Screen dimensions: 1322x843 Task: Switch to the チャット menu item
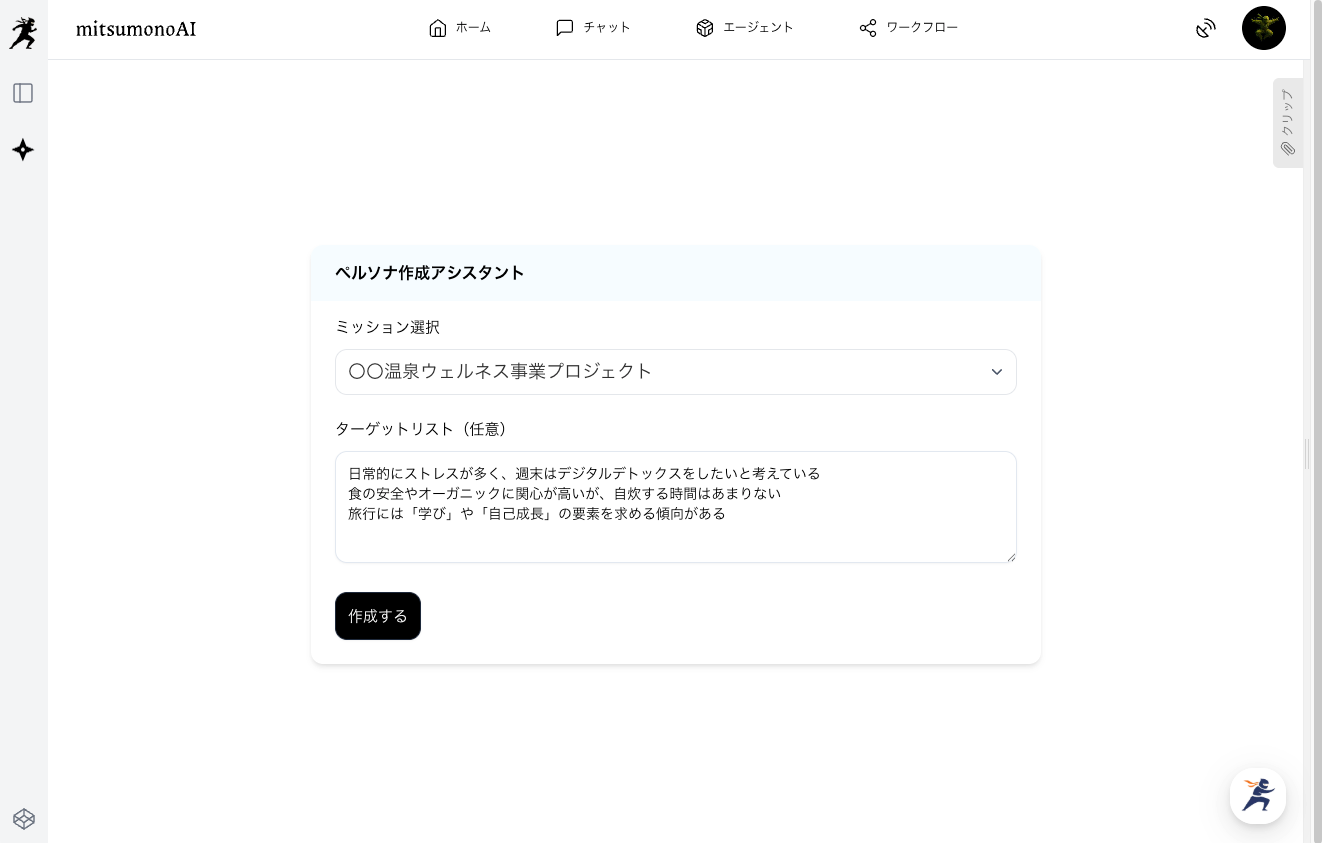607,28
